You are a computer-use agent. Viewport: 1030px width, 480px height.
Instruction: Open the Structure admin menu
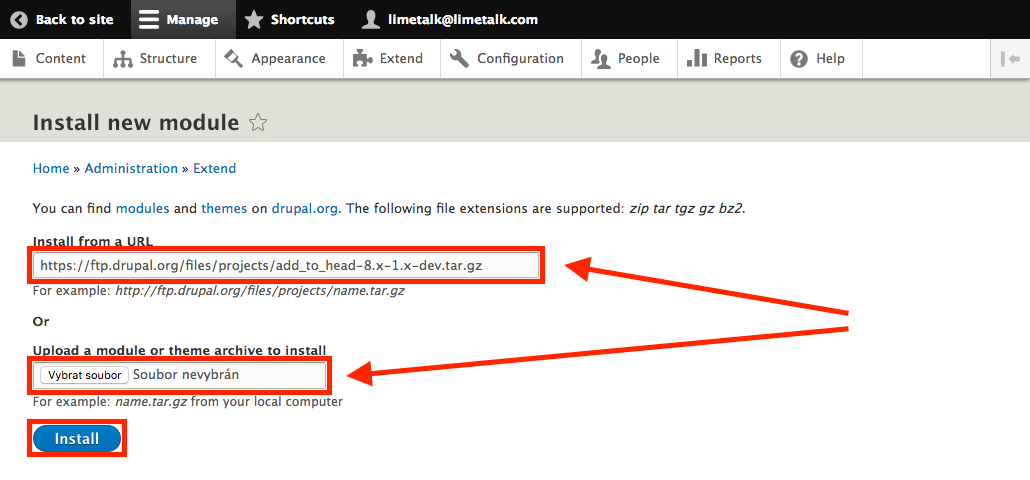[x=155, y=58]
